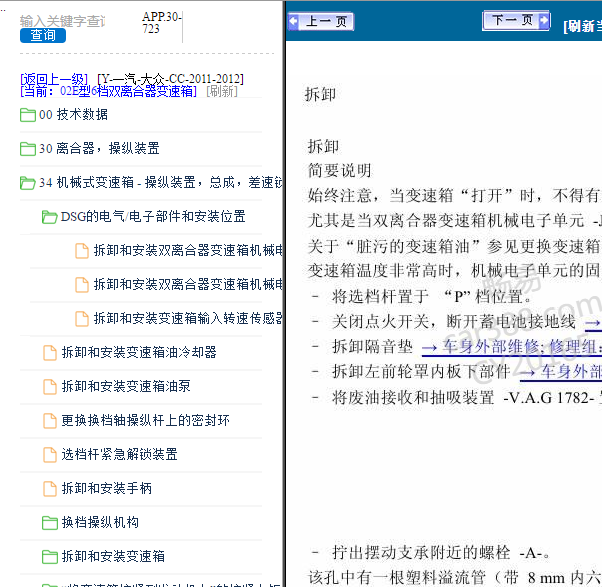Follow 车身外部维修; 修理组 link after 拆卸隔音垫
Image resolution: width=602 pixels, height=587 pixels.
[512, 347]
